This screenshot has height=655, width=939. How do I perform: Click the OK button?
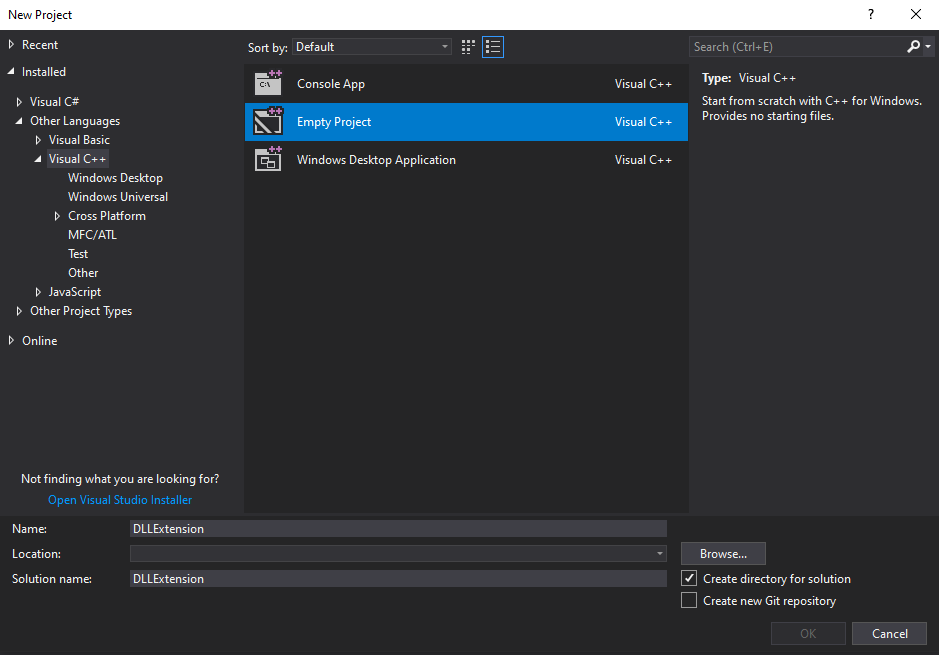coord(808,633)
